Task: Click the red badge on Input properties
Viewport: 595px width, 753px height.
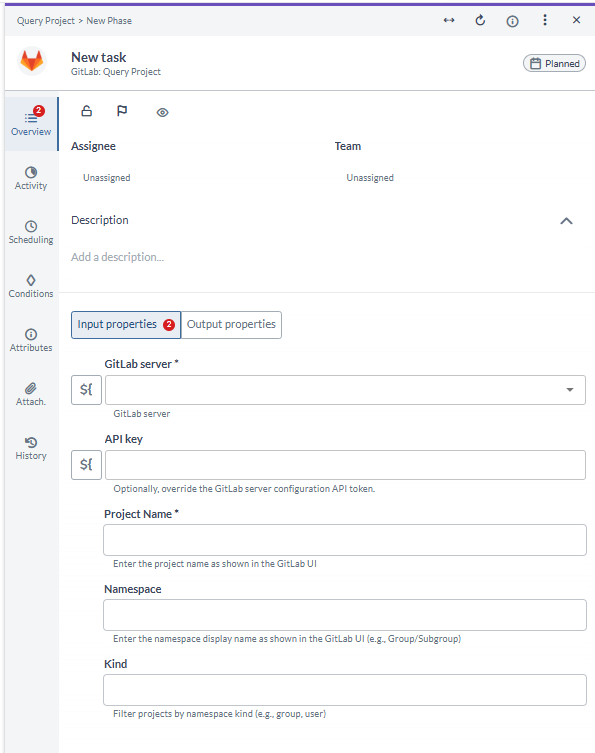Action: coord(169,325)
